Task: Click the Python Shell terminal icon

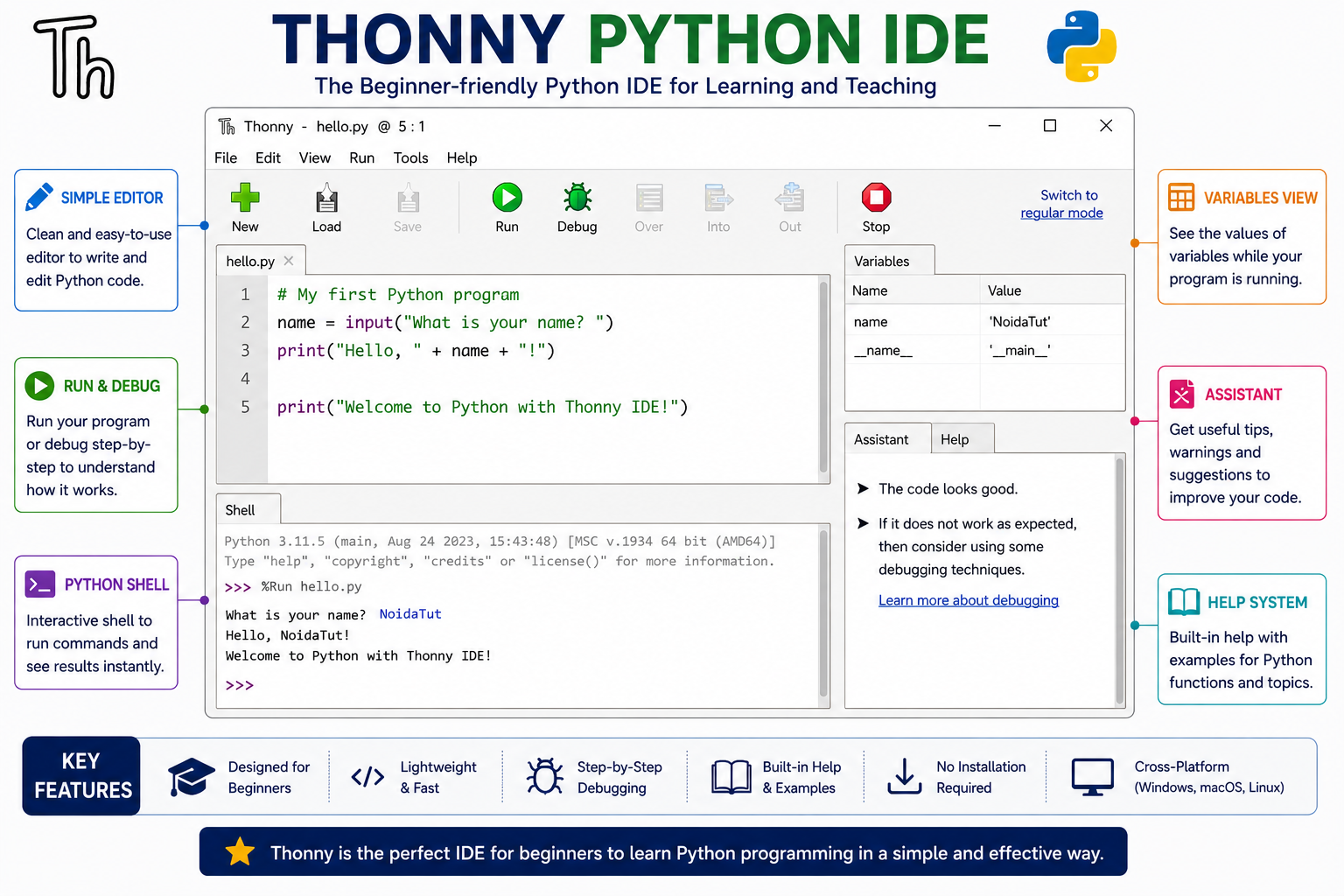Action: tap(40, 584)
